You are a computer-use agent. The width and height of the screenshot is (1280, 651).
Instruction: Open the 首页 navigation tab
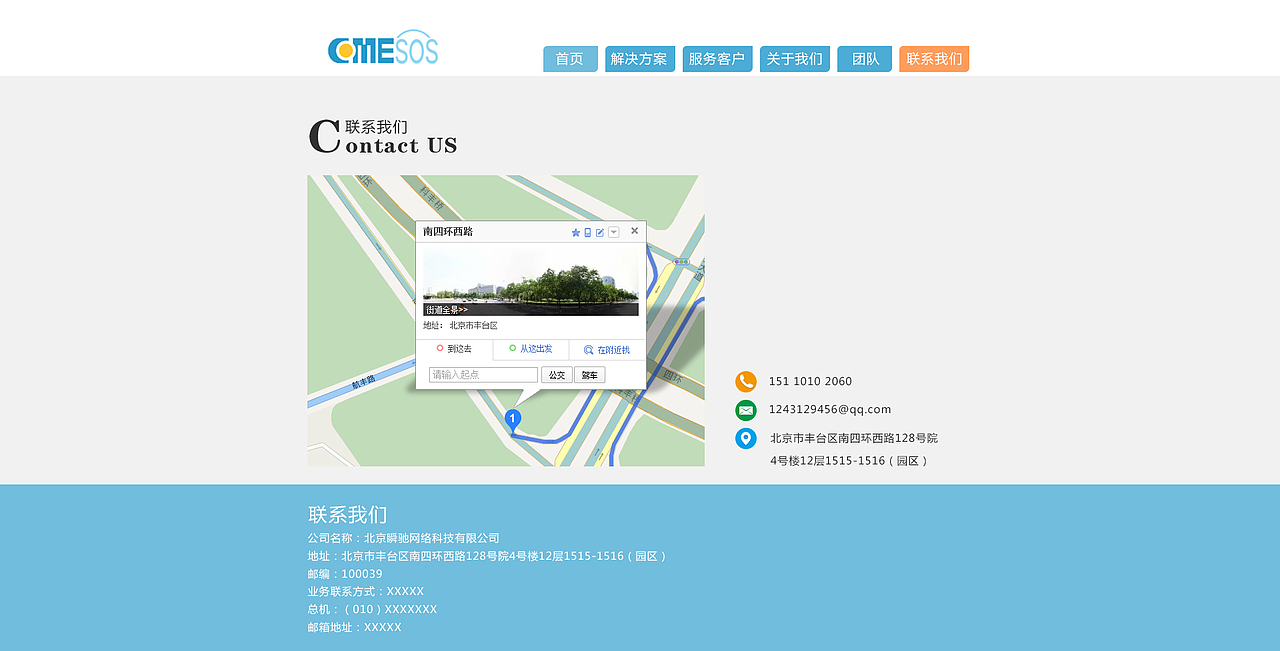[570, 59]
